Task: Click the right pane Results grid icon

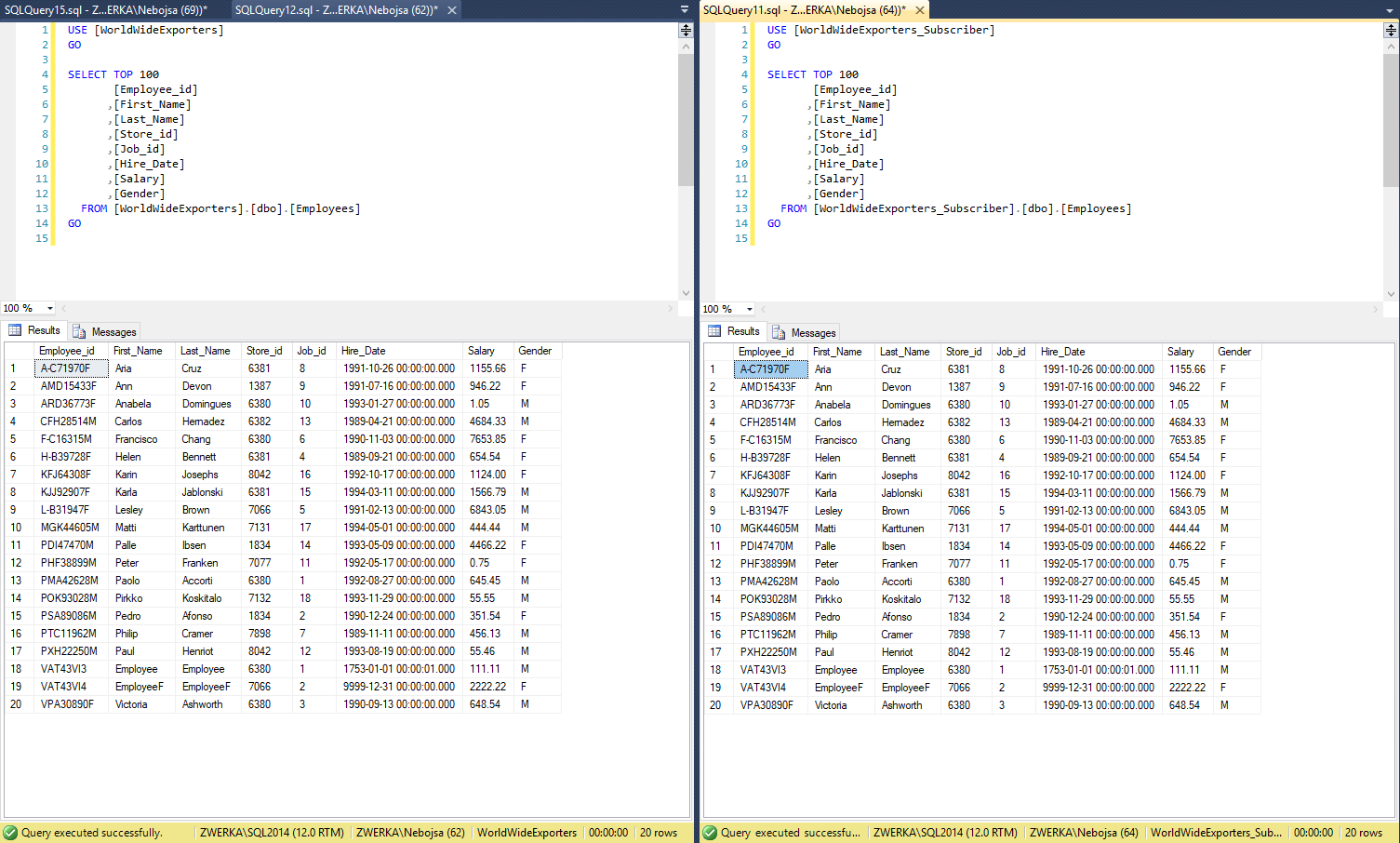Action: pyautogui.click(x=714, y=331)
